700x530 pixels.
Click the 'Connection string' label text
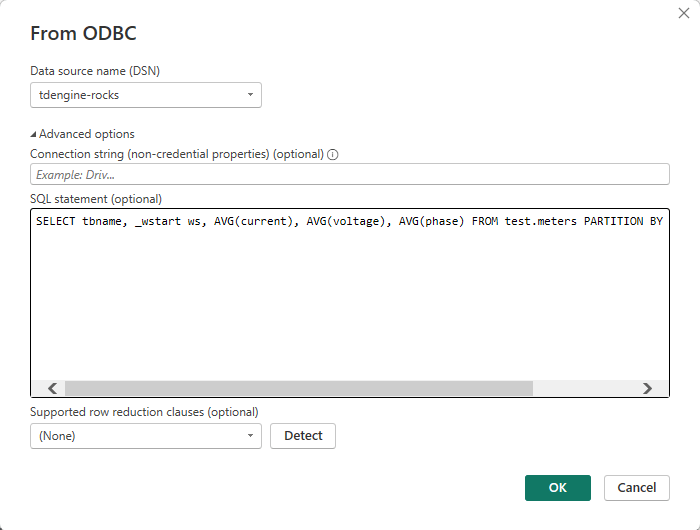[x=176, y=154]
